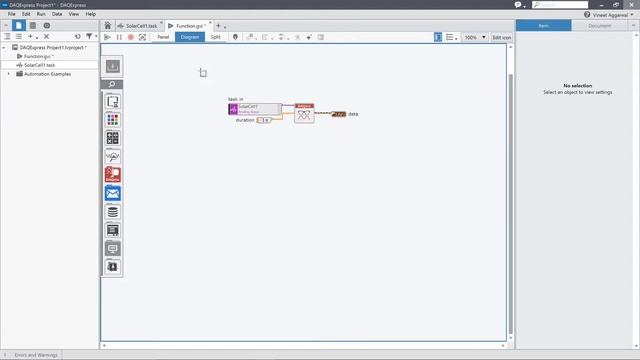Open the database storage palette icon
The width and height of the screenshot is (640, 360).
point(113,211)
